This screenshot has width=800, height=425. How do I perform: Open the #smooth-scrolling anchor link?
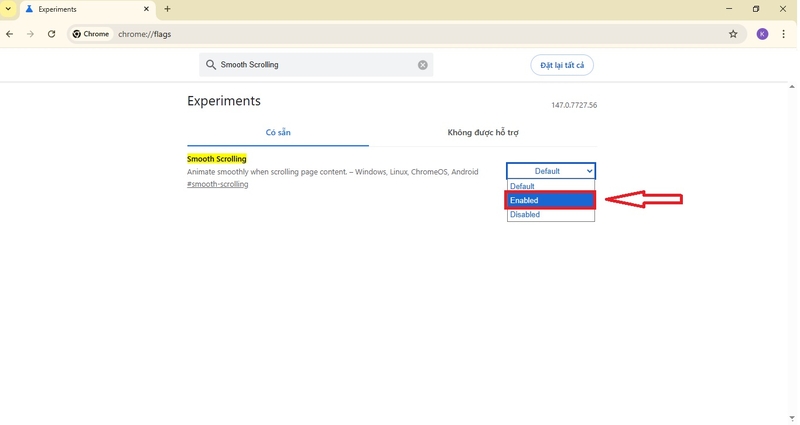[x=217, y=184]
